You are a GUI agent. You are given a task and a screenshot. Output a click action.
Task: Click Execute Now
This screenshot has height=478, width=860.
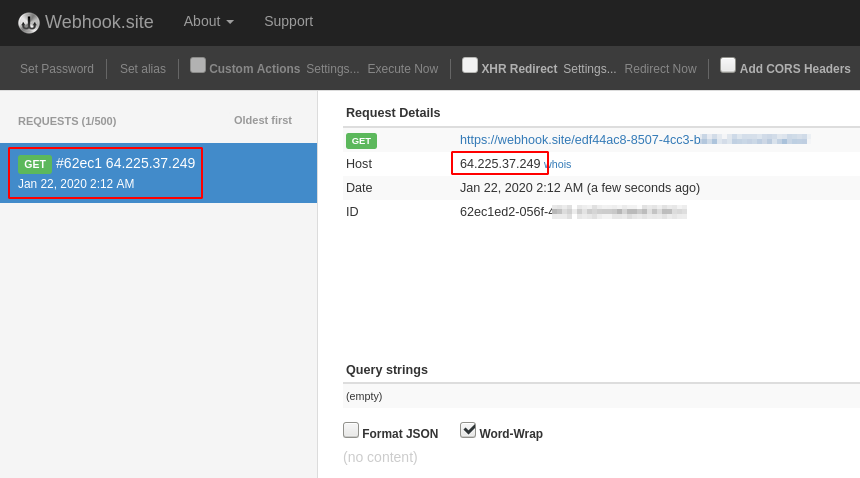pyautogui.click(x=403, y=69)
